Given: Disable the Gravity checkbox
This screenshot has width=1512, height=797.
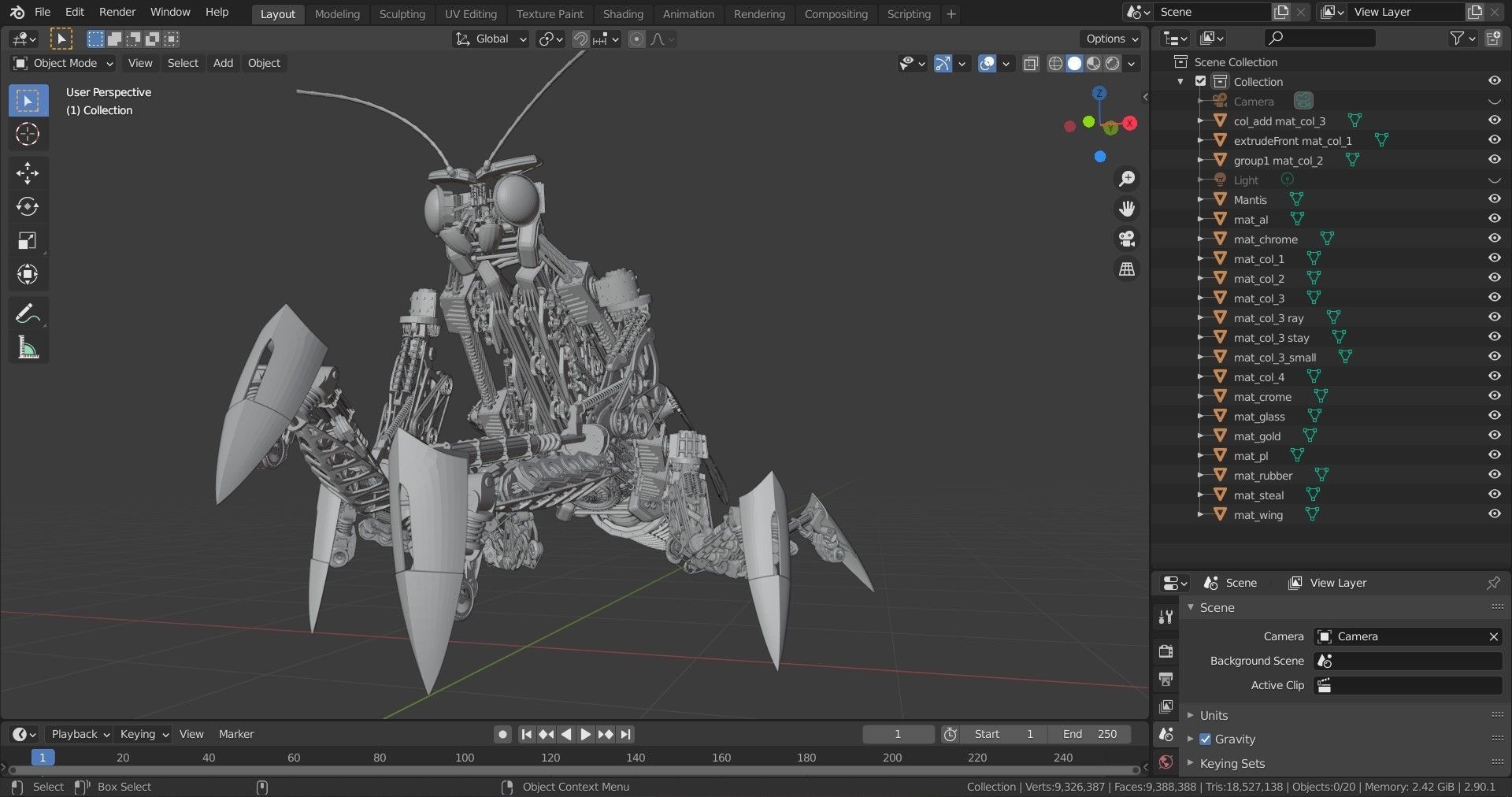Looking at the screenshot, I should [1205, 739].
